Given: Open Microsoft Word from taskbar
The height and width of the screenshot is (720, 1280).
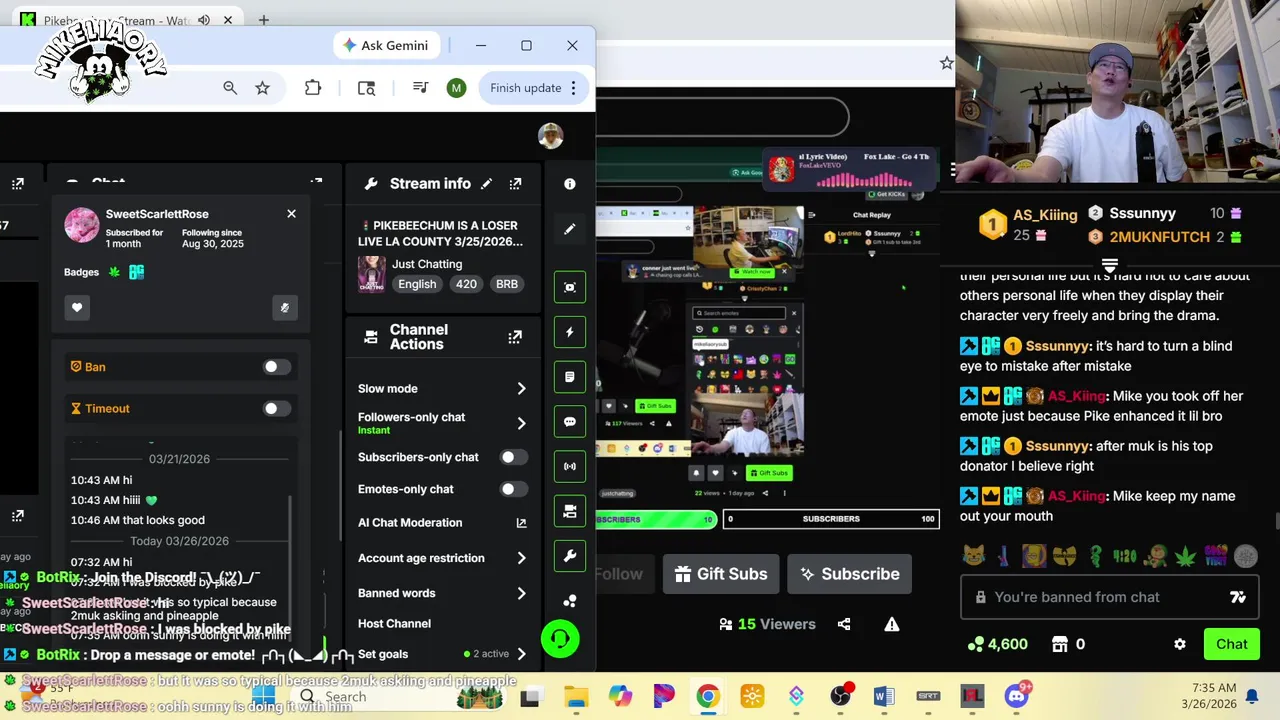Looking at the screenshot, I should point(884,696).
